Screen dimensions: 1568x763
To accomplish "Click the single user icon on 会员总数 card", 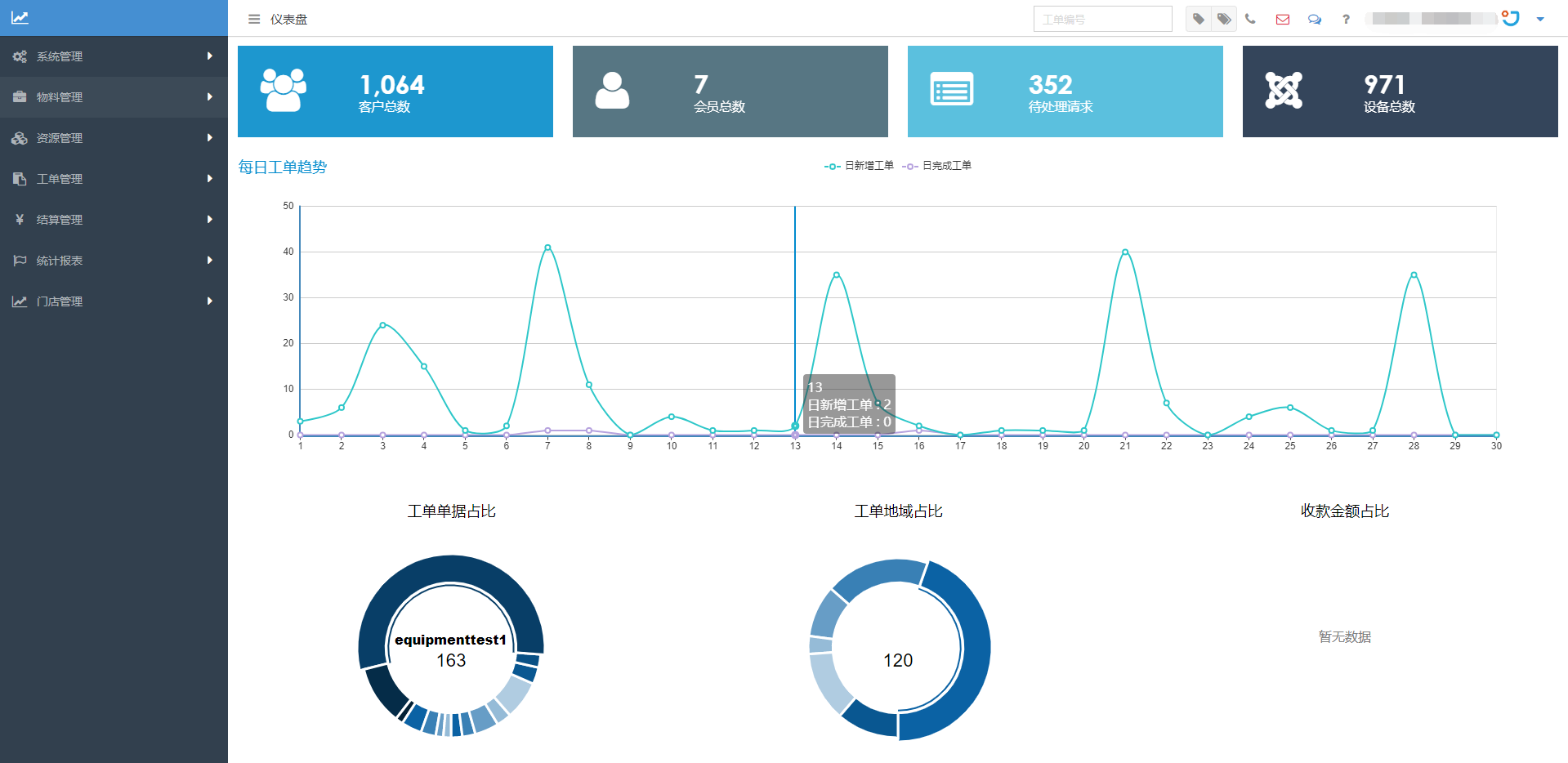I will [x=612, y=91].
